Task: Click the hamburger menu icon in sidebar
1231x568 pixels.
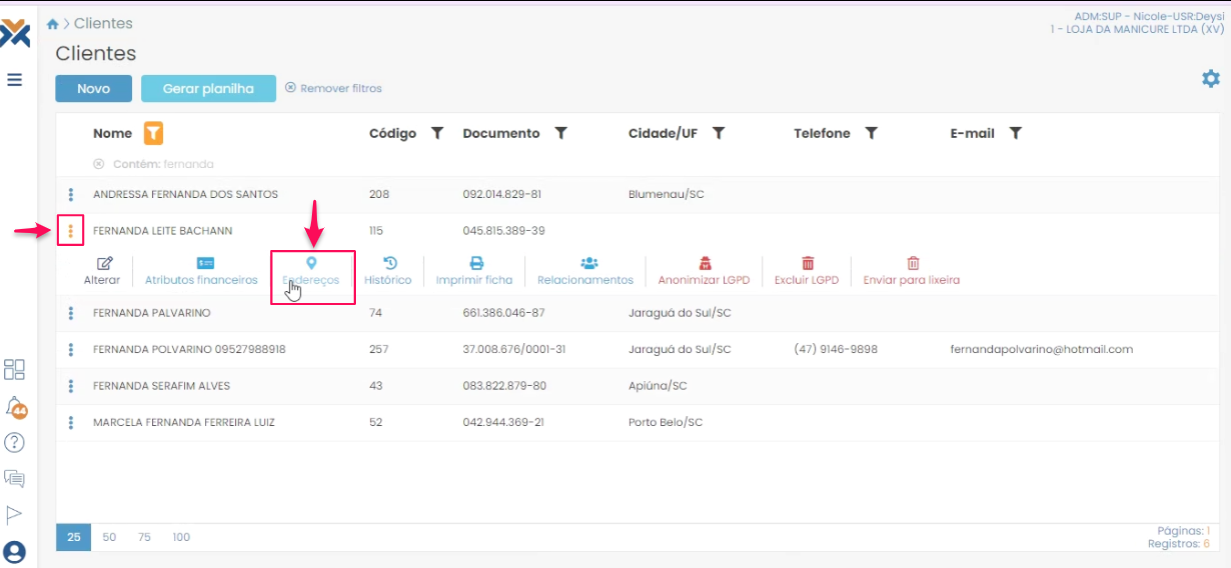Action: [x=15, y=79]
